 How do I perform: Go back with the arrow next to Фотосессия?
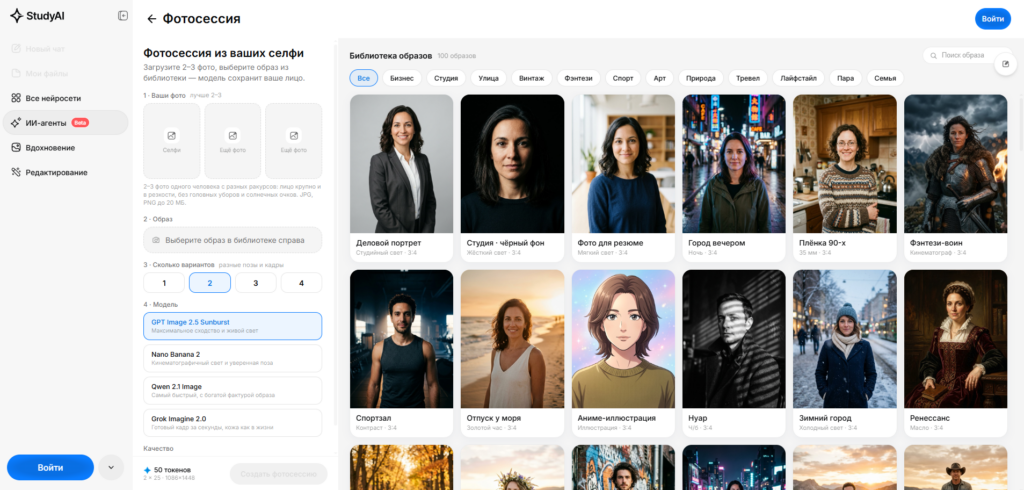click(152, 19)
